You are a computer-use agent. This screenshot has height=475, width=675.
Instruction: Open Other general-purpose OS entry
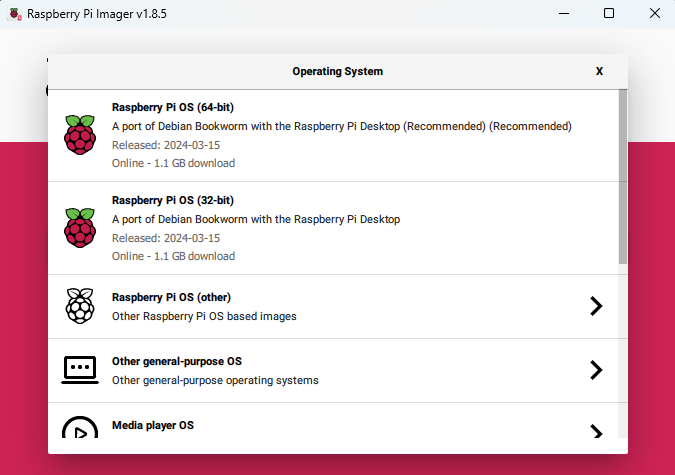[x=333, y=370]
